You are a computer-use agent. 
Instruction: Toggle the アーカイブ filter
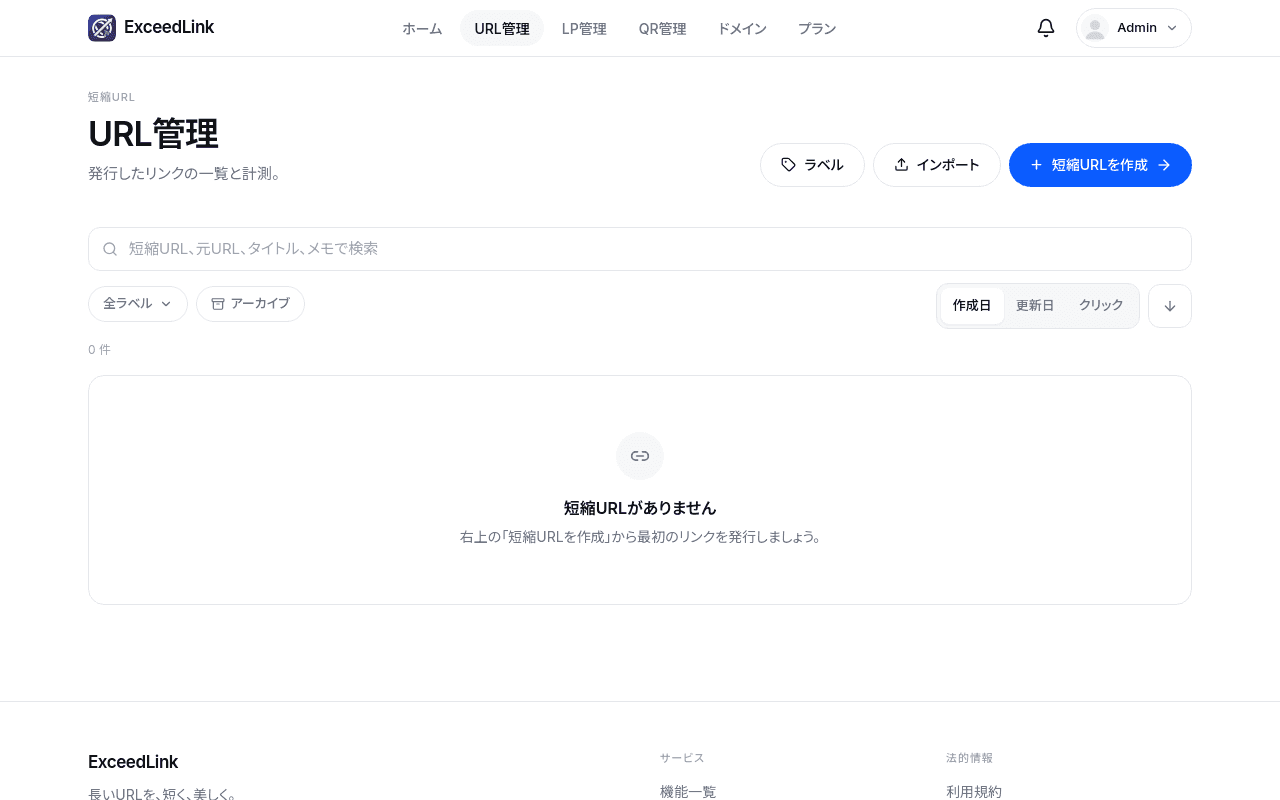pos(250,304)
